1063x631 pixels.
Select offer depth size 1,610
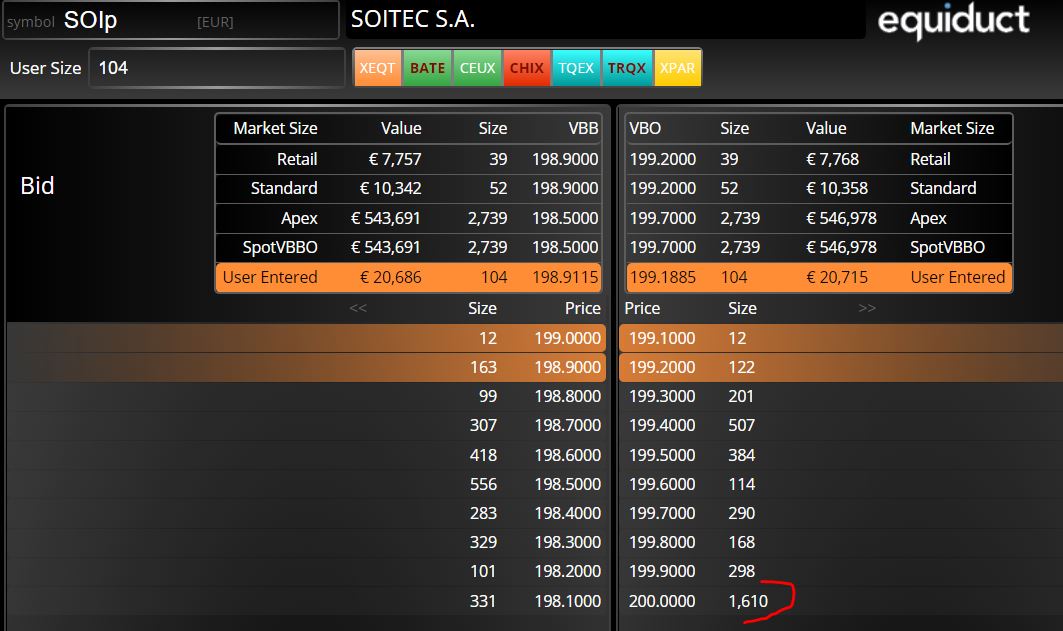[x=748, y=601]
